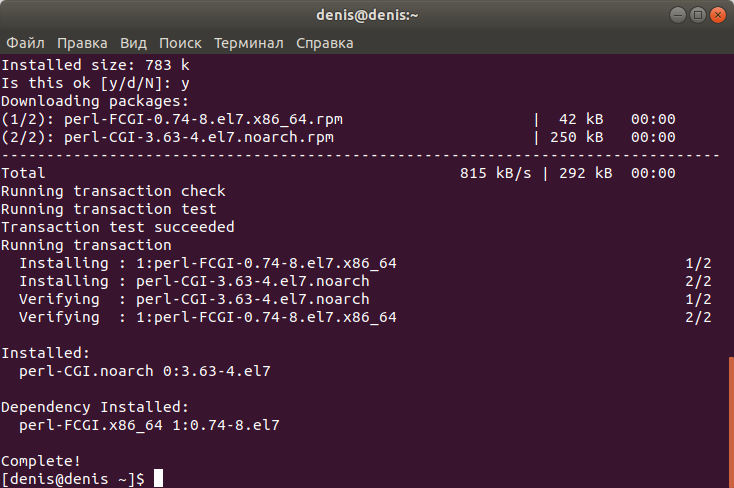The width and height of the screenshot is (734, 488).
Task: Maximize the terminal window
Action: tap(697, 15)
